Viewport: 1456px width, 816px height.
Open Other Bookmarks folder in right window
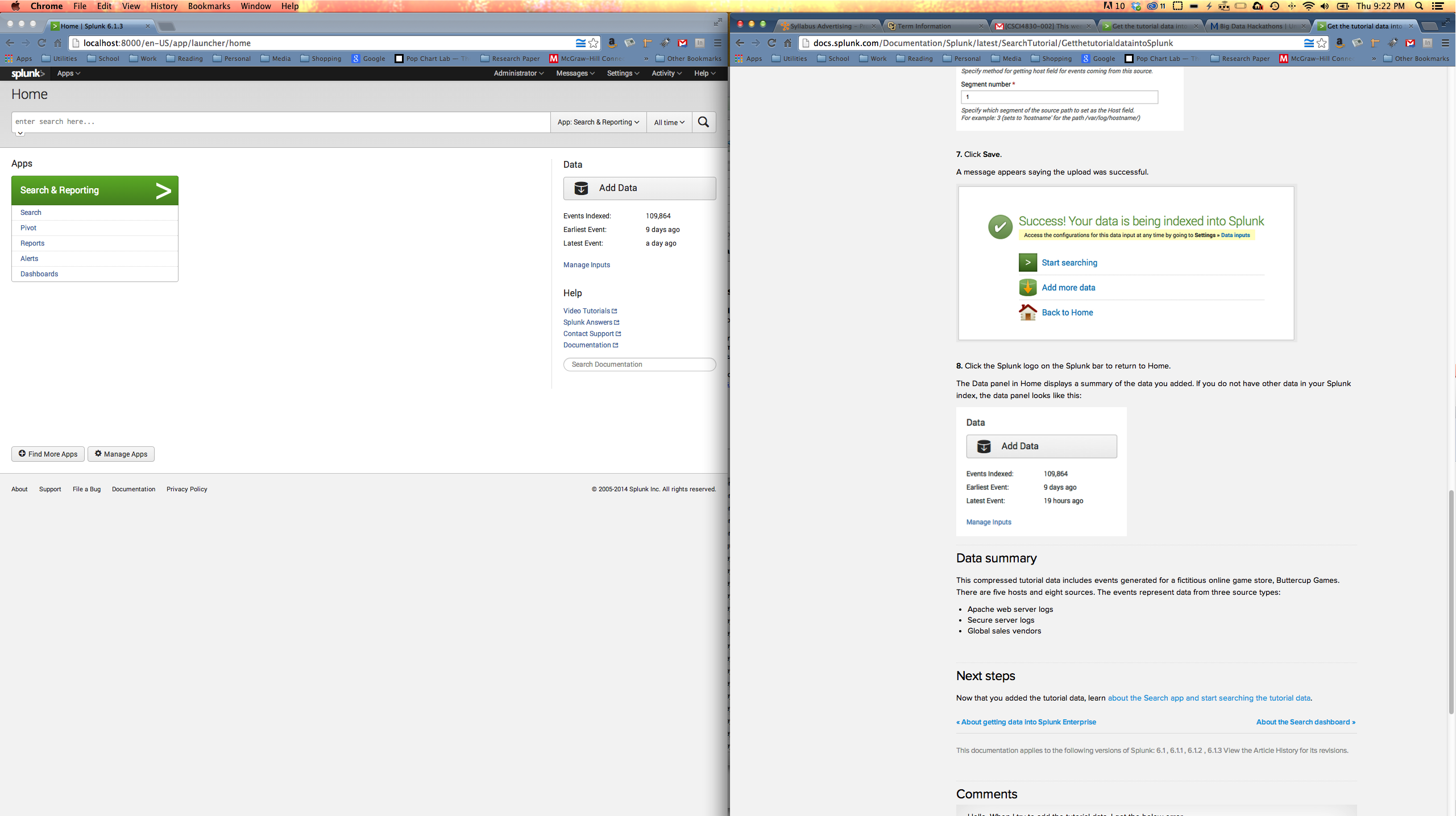pos(1416,59)
